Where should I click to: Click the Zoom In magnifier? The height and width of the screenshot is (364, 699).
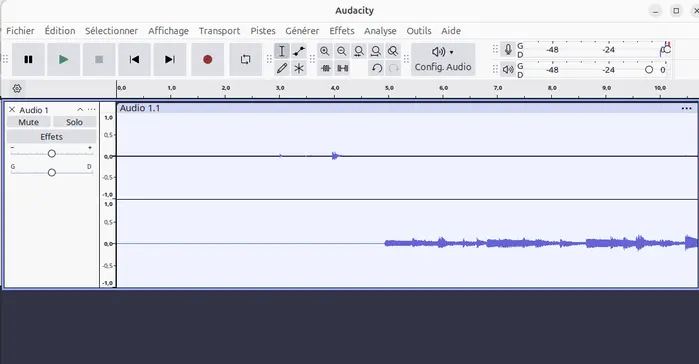325,51
